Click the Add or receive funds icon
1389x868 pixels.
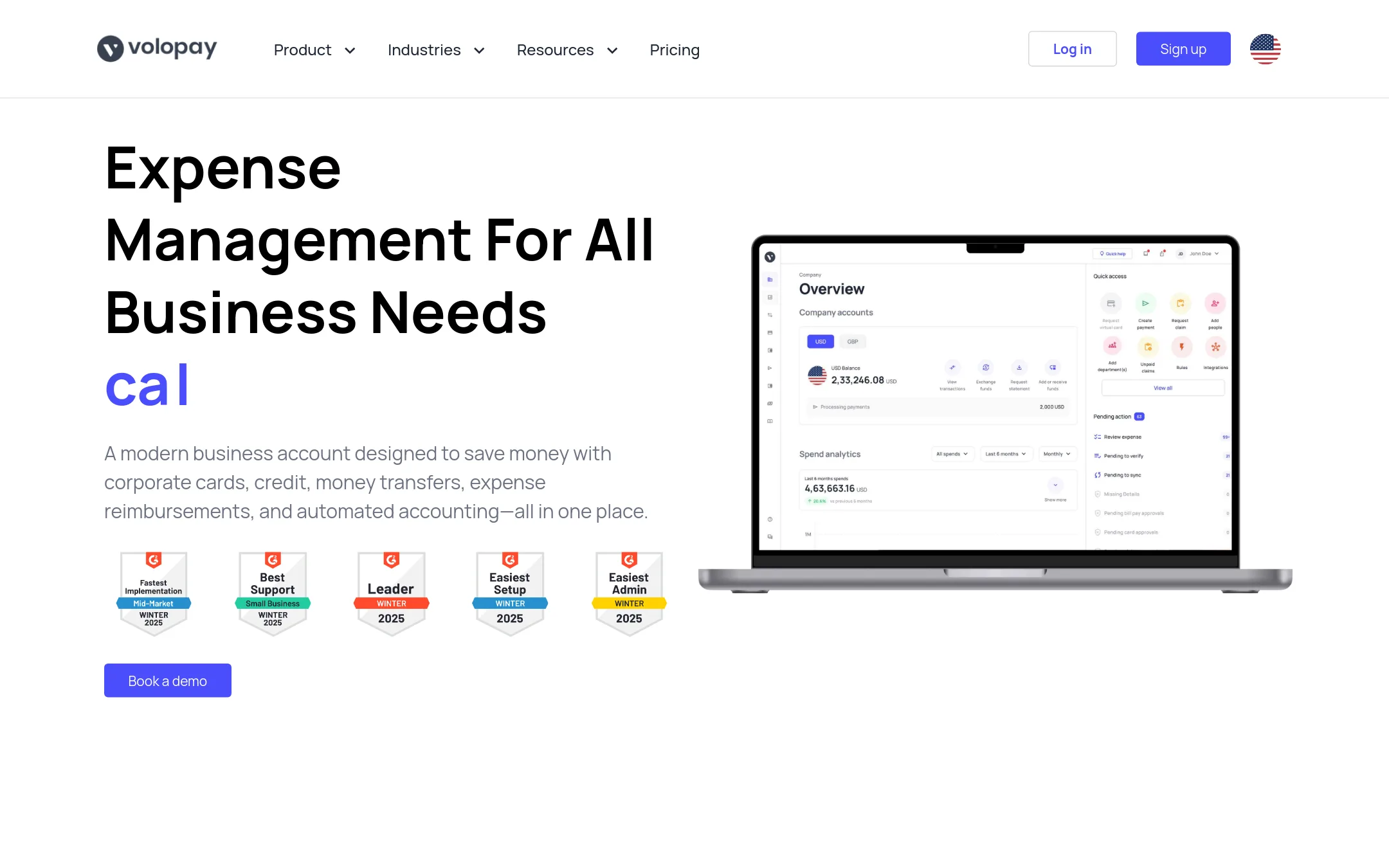pos(1053,368)
